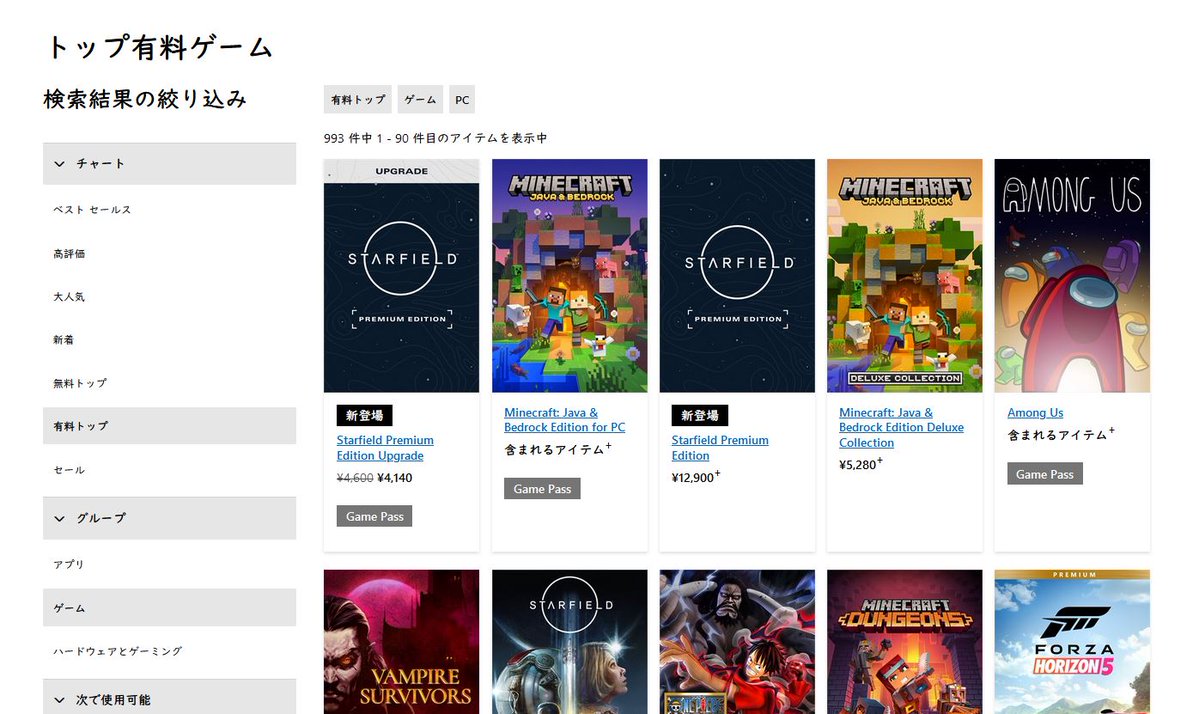This screenshot has width=1199, height=714.
Task: Select ベスト セールス chart filter
Action: tap(92, 209)
